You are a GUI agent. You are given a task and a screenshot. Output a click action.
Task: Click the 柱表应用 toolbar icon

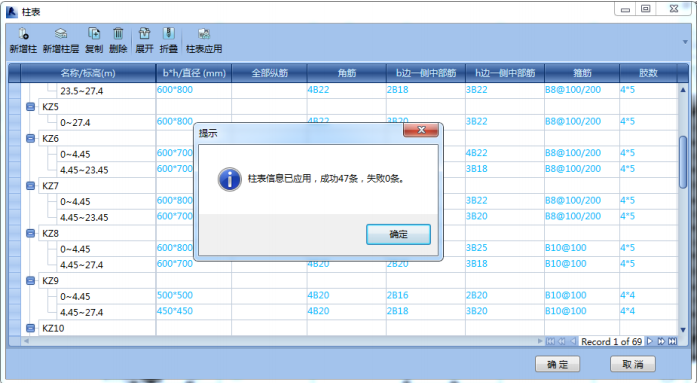204,34
